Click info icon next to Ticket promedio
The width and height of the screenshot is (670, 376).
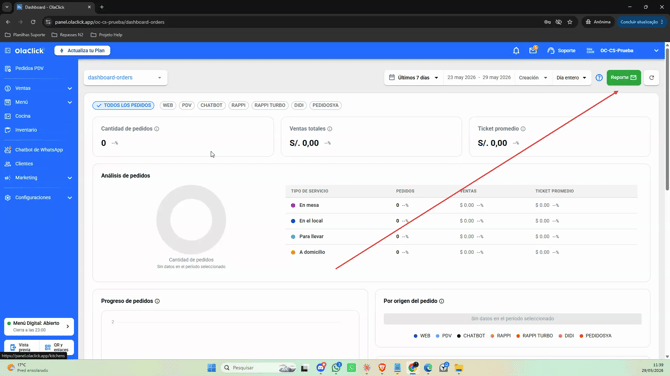point(523,129)
